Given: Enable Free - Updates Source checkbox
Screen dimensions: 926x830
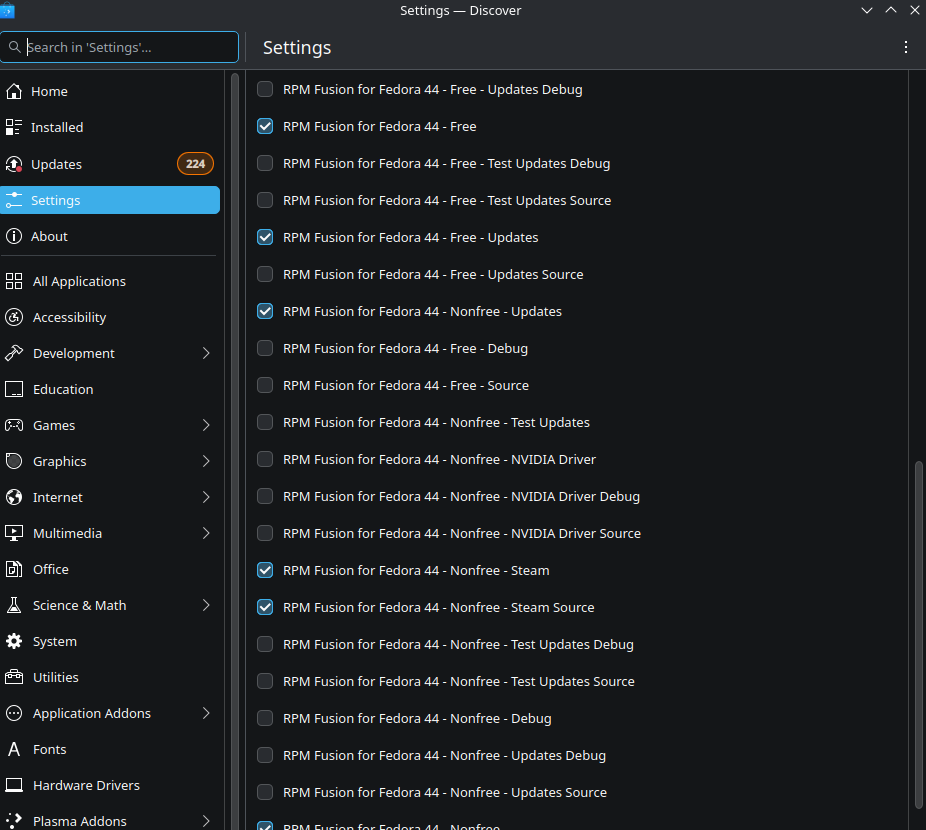Looking at the screenshot, I should [265, 274].
